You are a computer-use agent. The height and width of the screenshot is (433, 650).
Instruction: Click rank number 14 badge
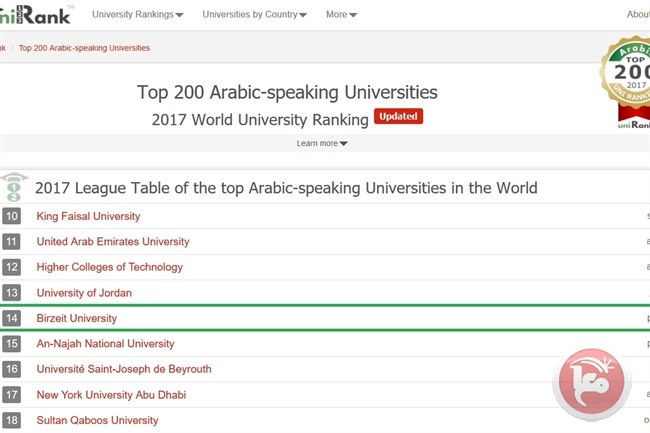tap(11, 318)
